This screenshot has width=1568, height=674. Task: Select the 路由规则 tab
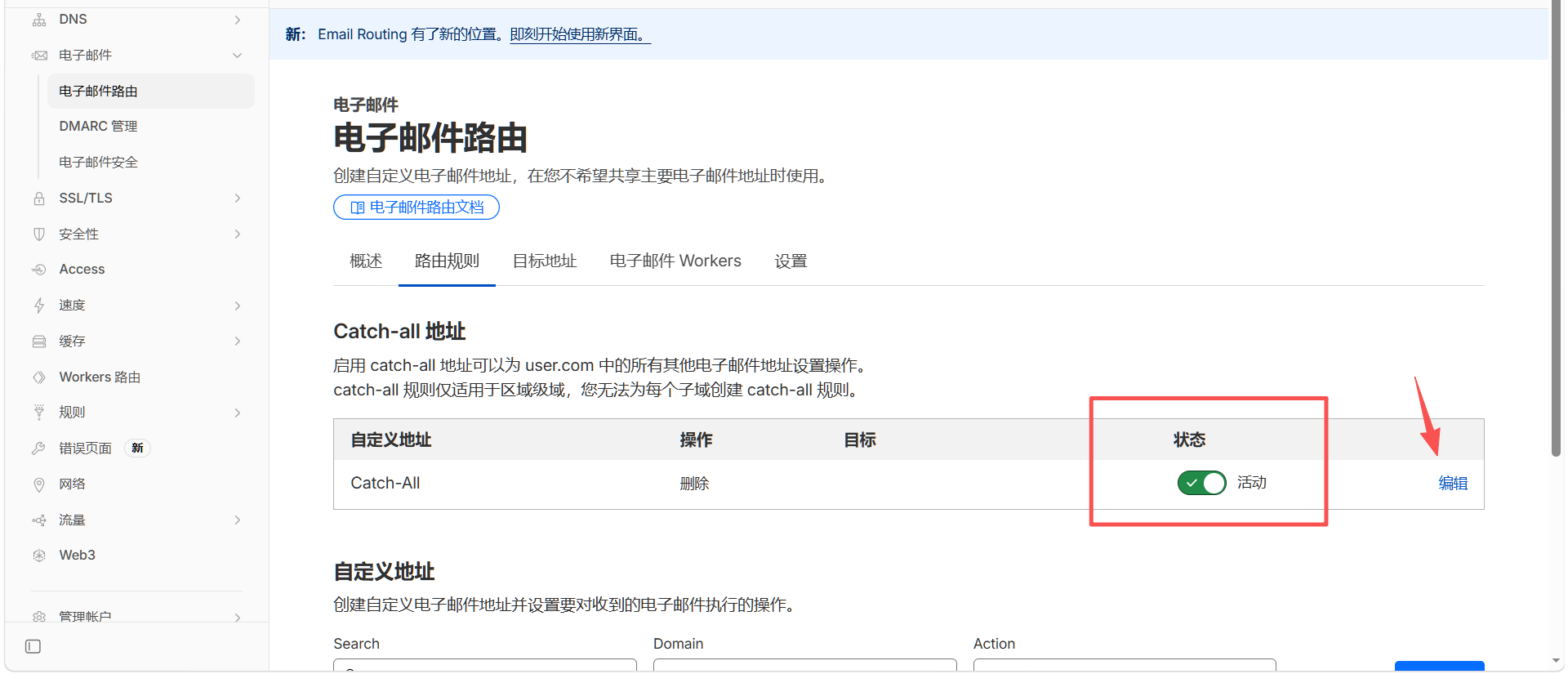point(447,261)
